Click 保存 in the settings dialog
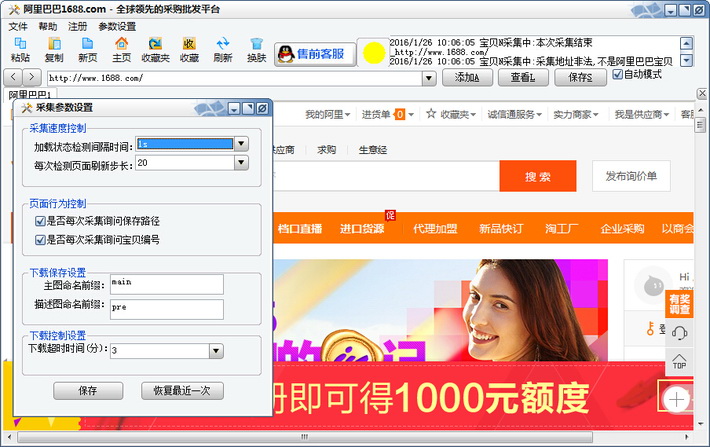Image resolution: width=710 pixels, height=447 pixels. 88,390
